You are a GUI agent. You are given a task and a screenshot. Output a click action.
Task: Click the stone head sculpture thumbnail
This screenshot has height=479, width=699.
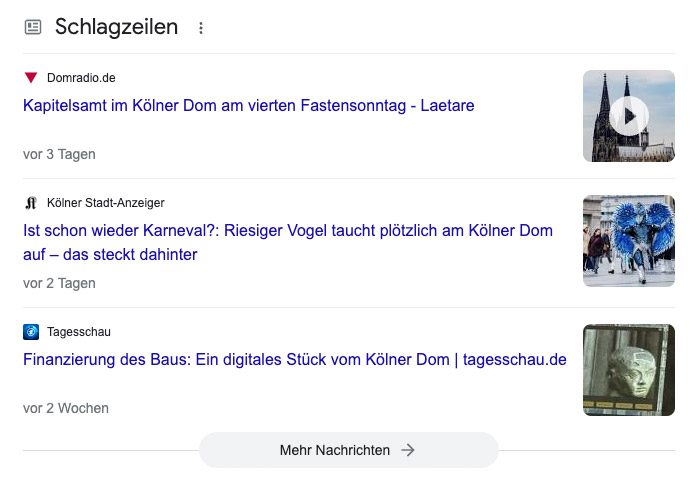(629, 370)
